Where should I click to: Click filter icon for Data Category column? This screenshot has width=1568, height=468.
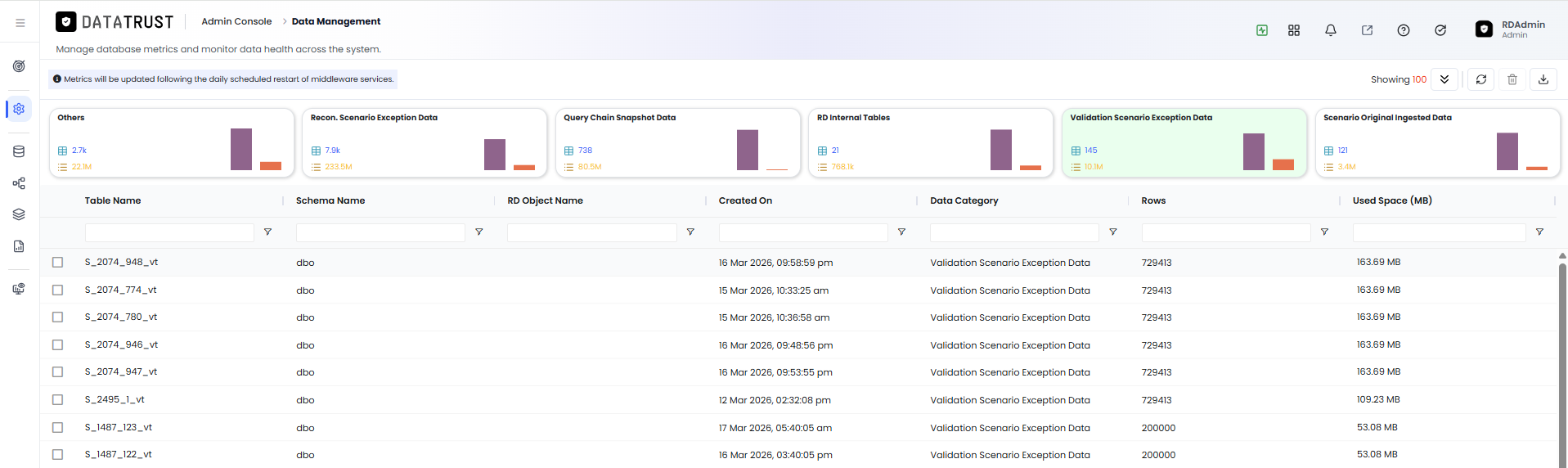(x=1113, y=232)
